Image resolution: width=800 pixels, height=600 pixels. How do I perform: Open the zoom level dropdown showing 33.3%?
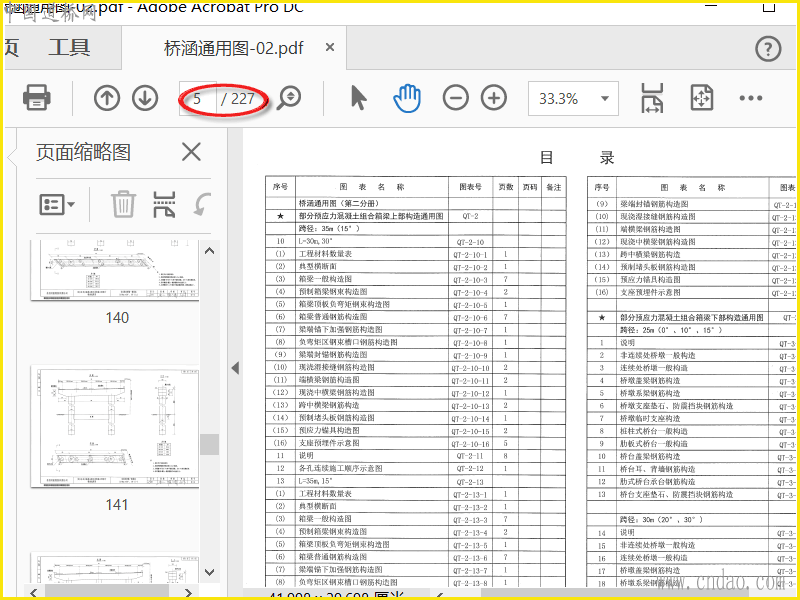pos(573,98)
